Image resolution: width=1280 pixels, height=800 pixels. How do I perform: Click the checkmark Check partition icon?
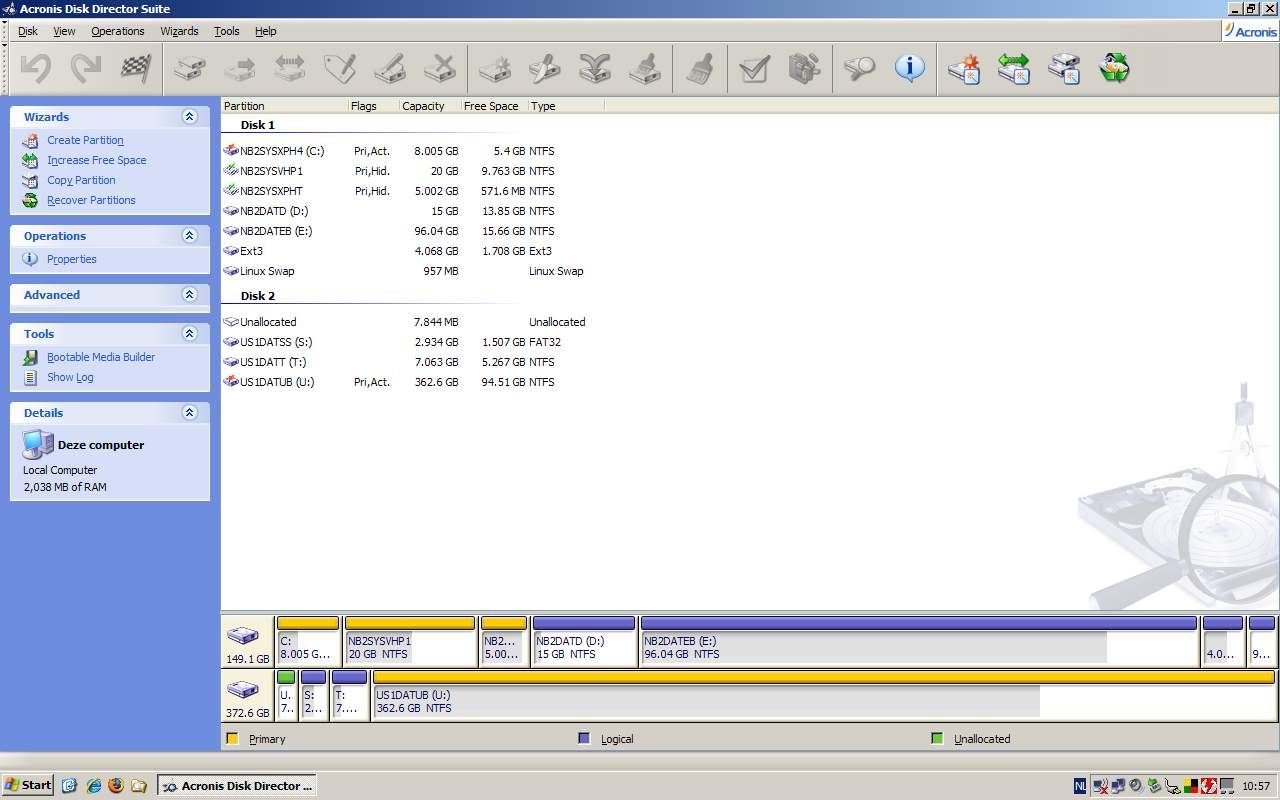[754, 68]
